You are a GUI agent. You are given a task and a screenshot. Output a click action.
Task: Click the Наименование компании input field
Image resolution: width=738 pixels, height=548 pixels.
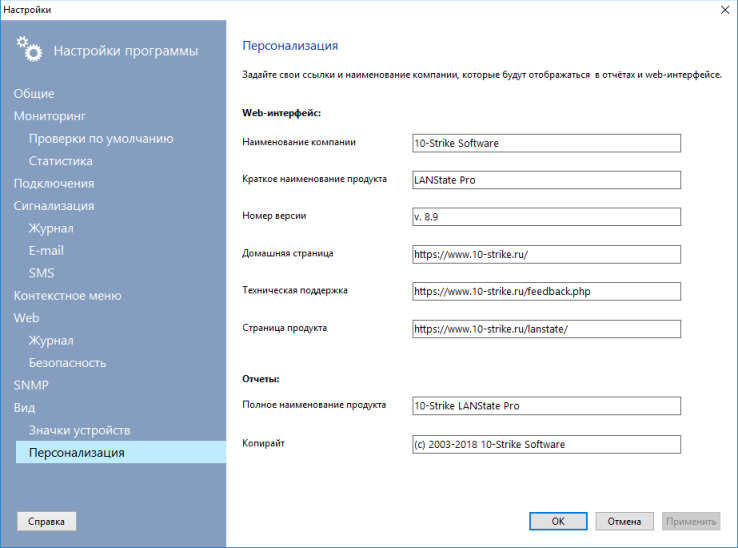pyautogui.click(x=546, y=143)
